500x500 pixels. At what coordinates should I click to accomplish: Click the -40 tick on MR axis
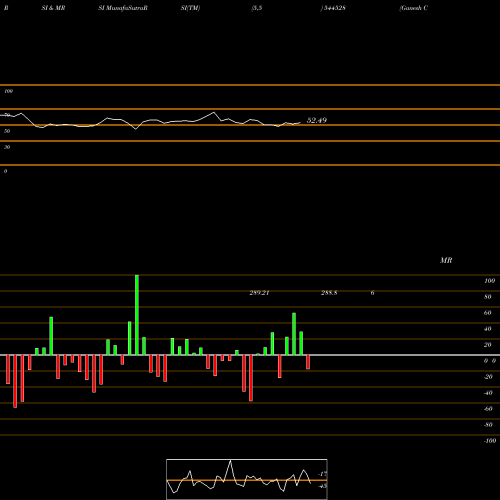pyautogui.click(x=488, y=393)
